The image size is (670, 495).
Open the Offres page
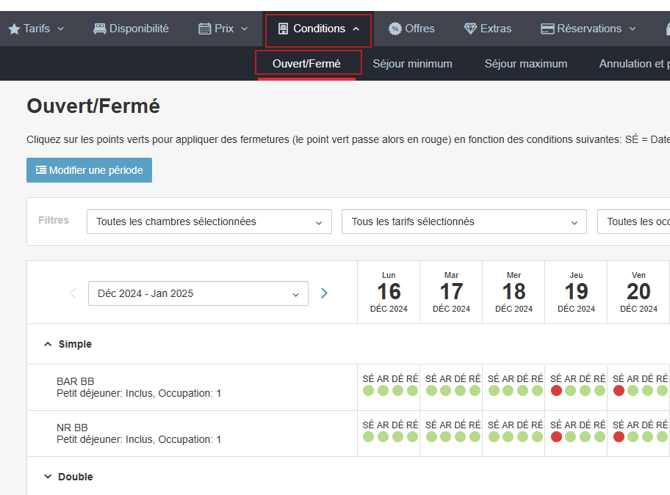(x=411, y=29)
